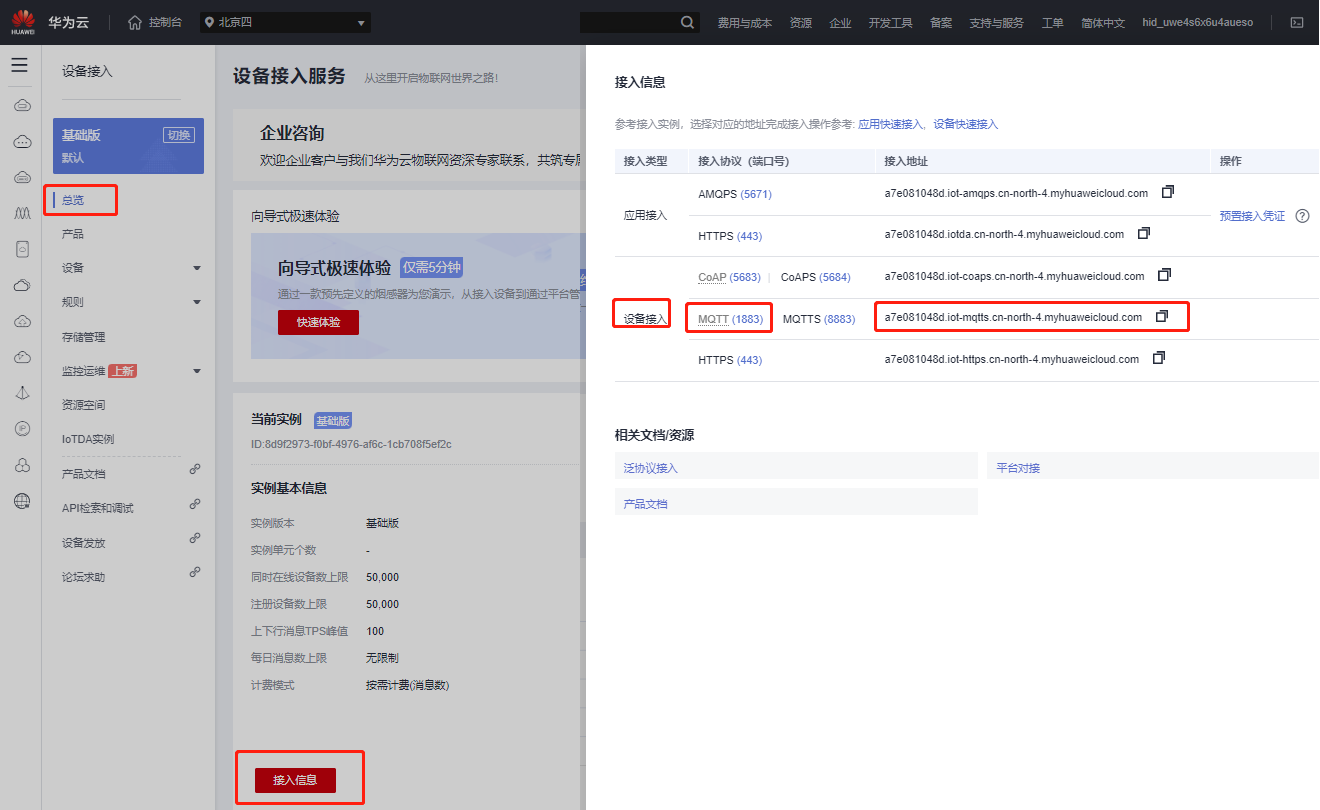
Task: Expand the 监控运维 sidebar submenu
Action: click(x=197, y=371)
